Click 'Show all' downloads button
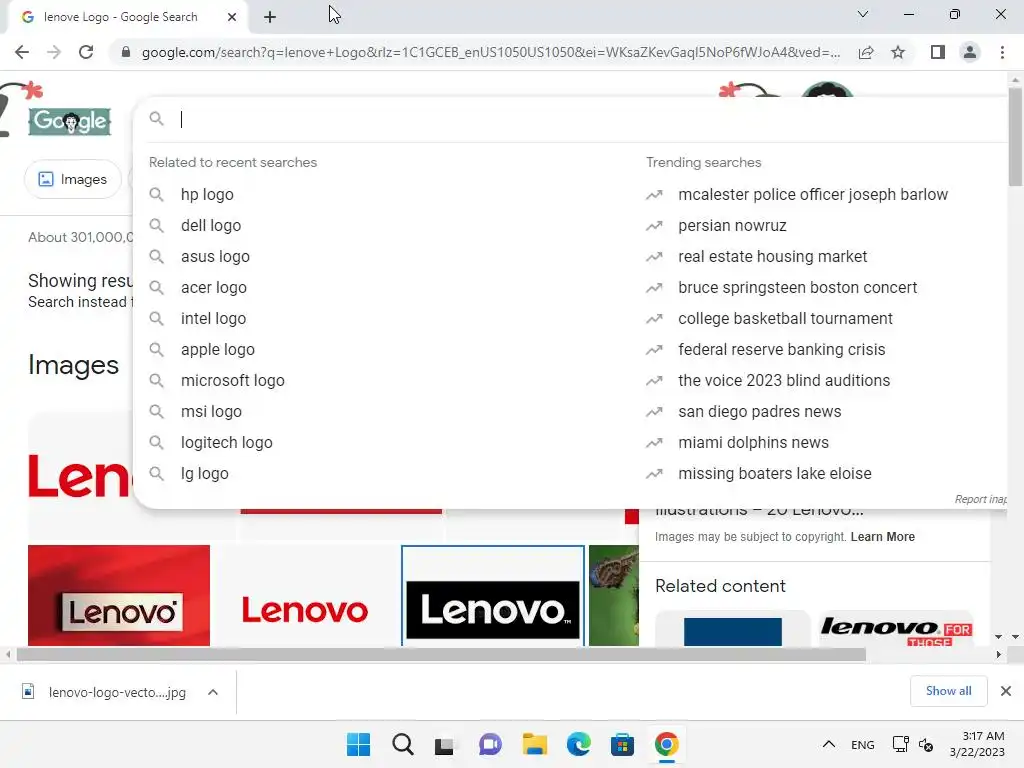 point(948,691)
